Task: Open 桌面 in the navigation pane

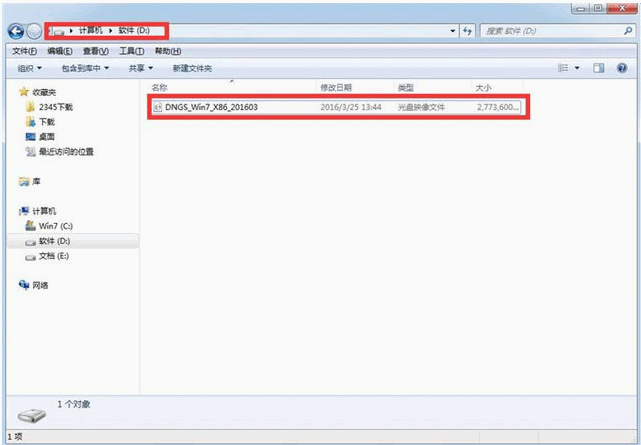Action: click(47, 136)
